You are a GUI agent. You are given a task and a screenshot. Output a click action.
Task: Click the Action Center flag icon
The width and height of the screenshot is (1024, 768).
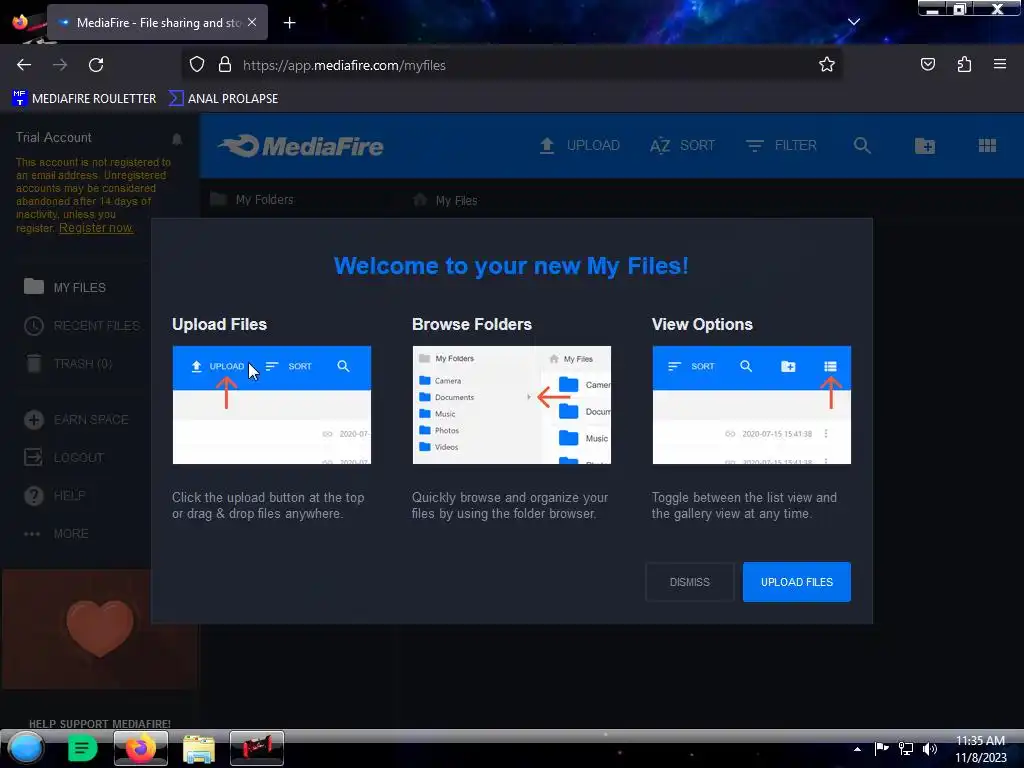point(881,749)
